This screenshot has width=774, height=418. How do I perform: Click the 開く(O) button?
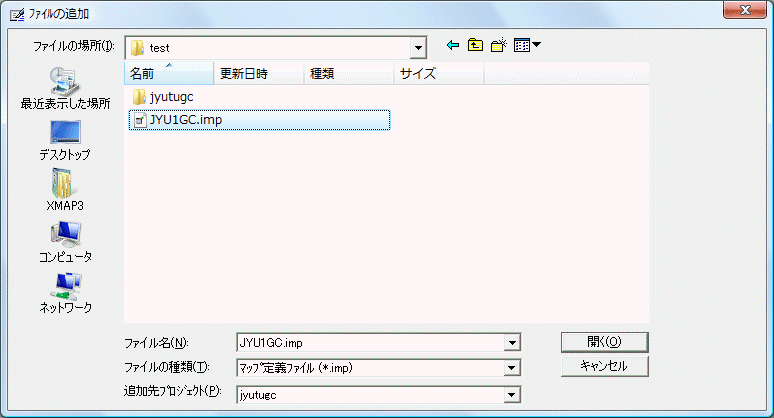[605, 342]
